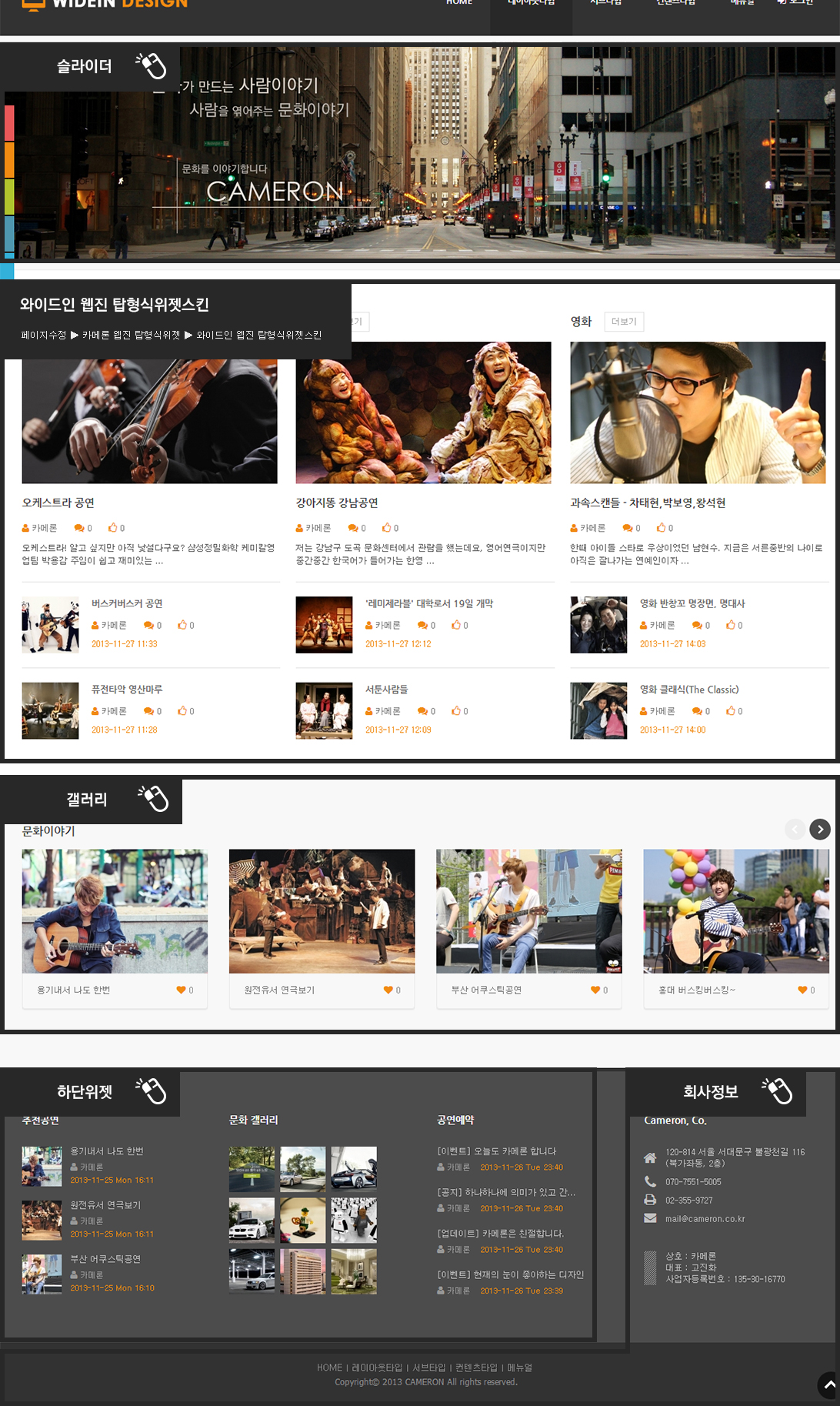Select 레이아웃타입 in the footer menu

click(376, 1368)
